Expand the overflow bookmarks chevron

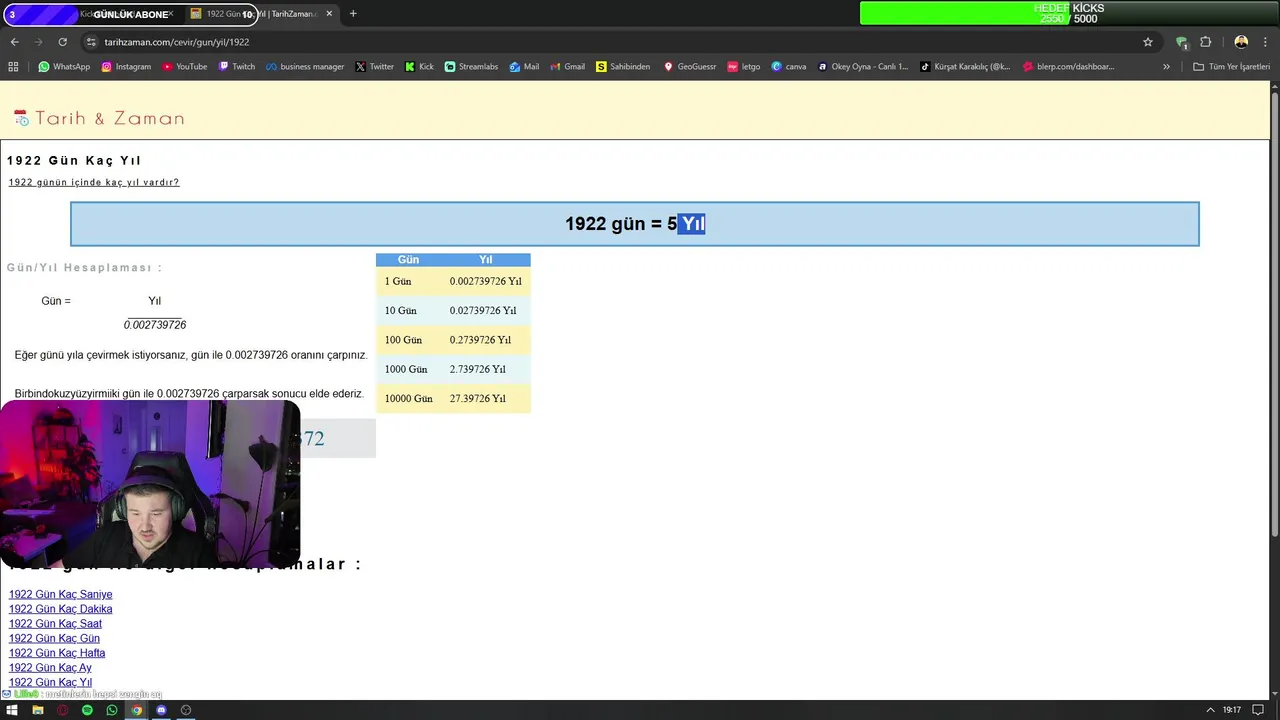1166,67
